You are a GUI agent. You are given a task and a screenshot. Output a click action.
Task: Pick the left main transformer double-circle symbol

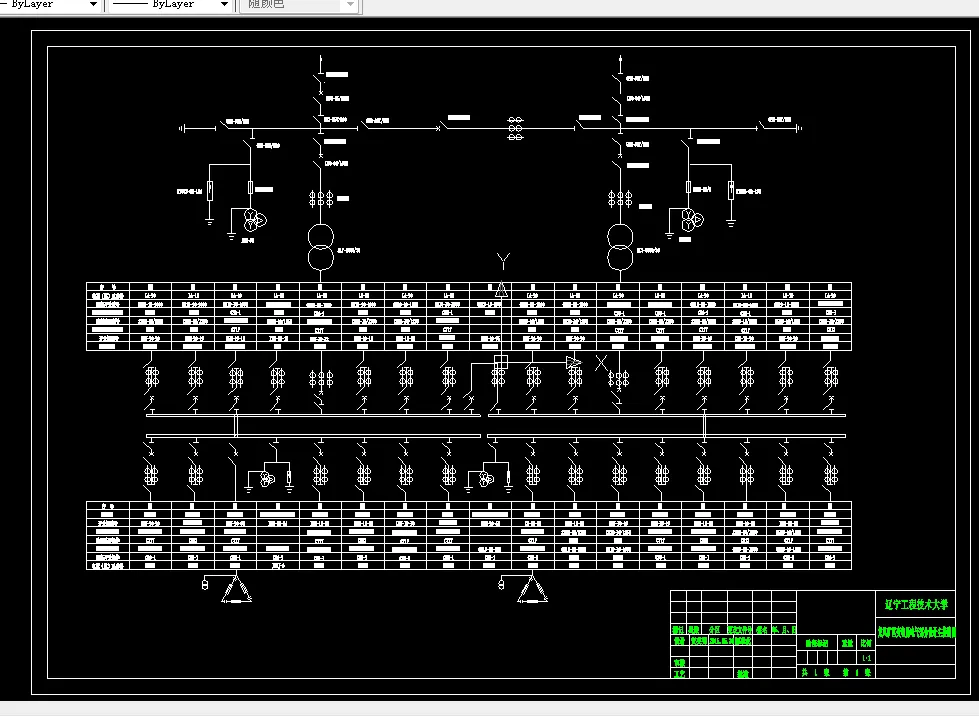pos(321,247)
